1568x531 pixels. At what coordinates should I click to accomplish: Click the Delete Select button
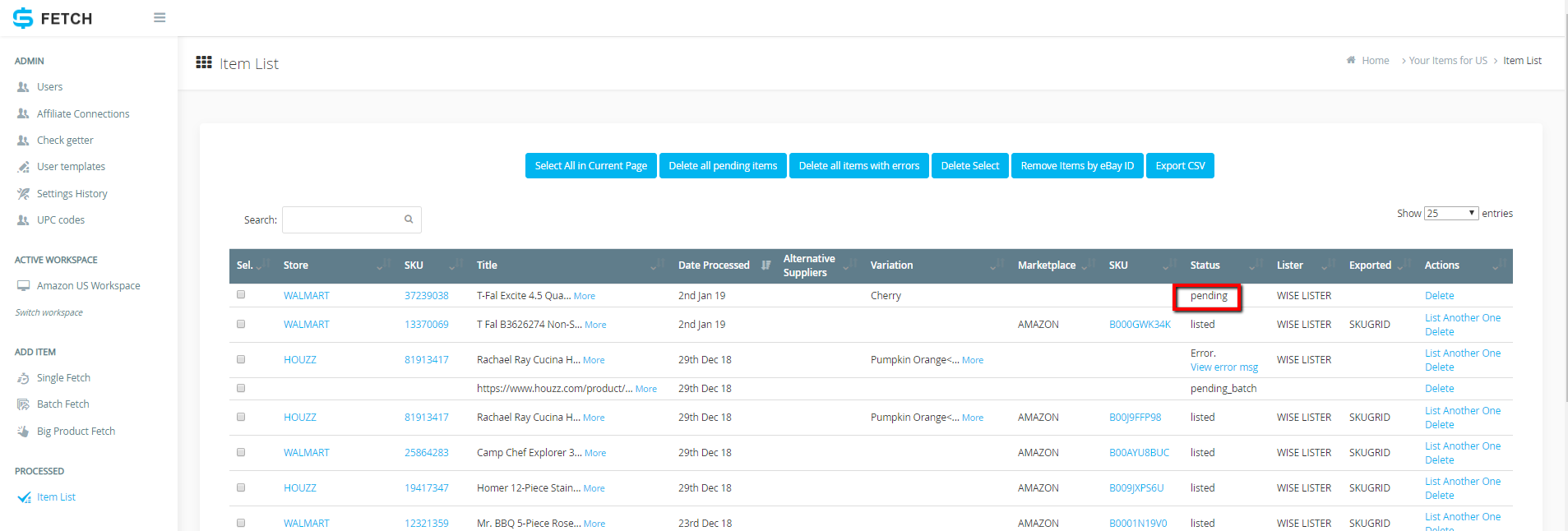970,165
